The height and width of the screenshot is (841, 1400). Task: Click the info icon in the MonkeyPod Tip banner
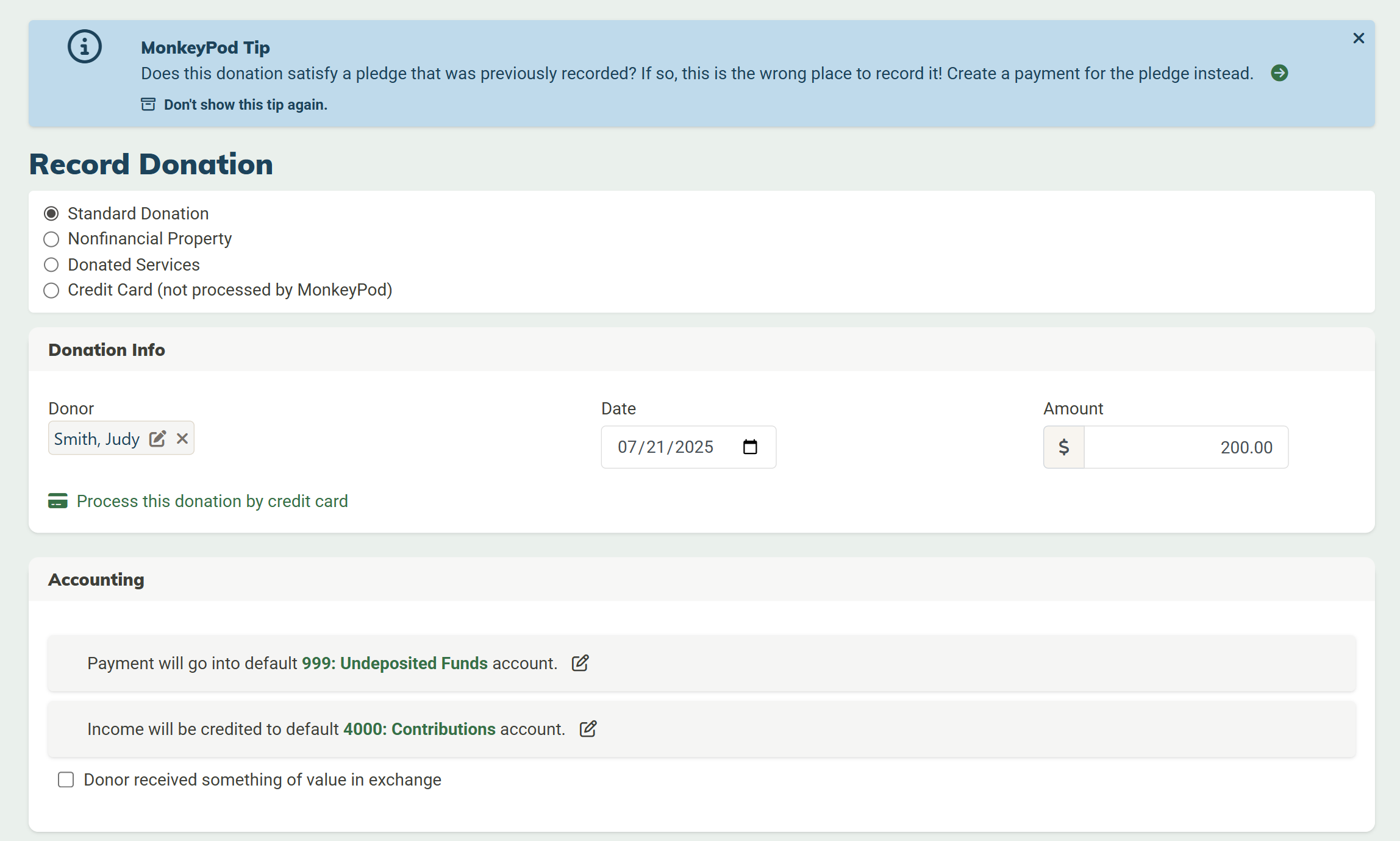pos(84,47)
